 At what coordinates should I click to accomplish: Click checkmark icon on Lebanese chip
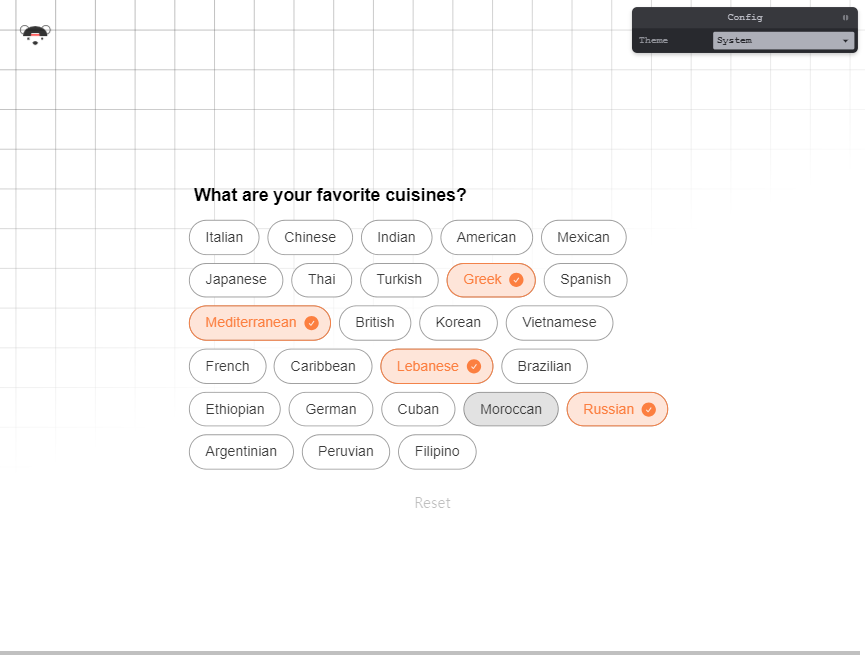coord(474,366)
